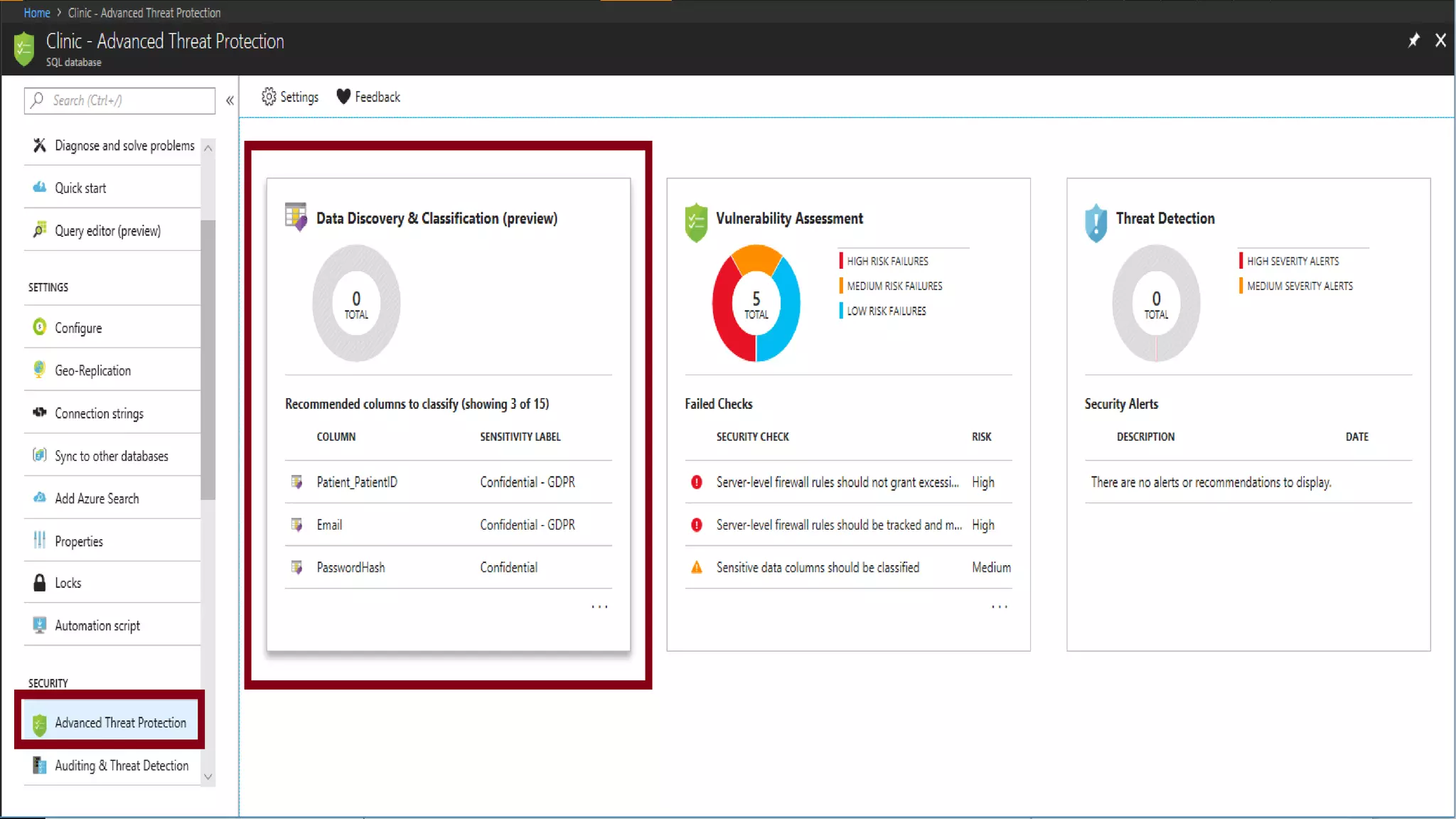Open Automation script
This screenshot has width=1456, height=819.
tap(112, 626)
